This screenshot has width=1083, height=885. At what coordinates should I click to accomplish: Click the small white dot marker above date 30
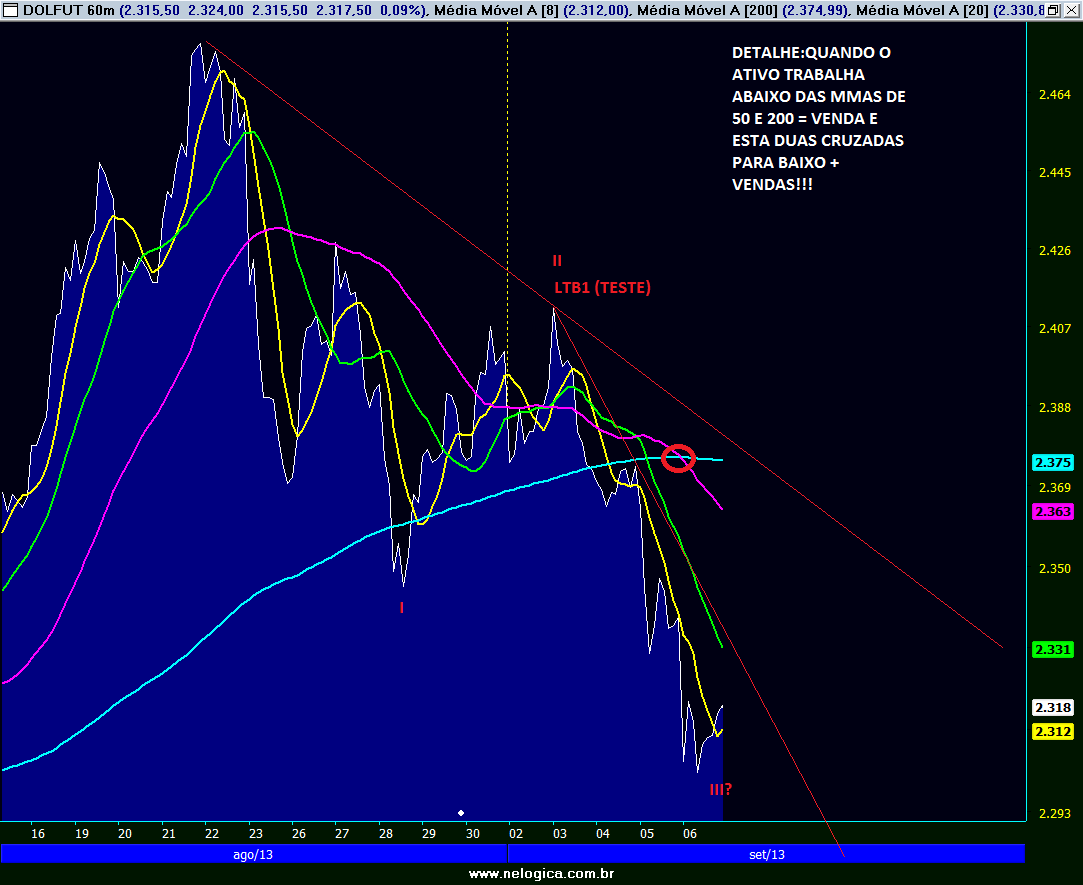click(x=461, y=812)
